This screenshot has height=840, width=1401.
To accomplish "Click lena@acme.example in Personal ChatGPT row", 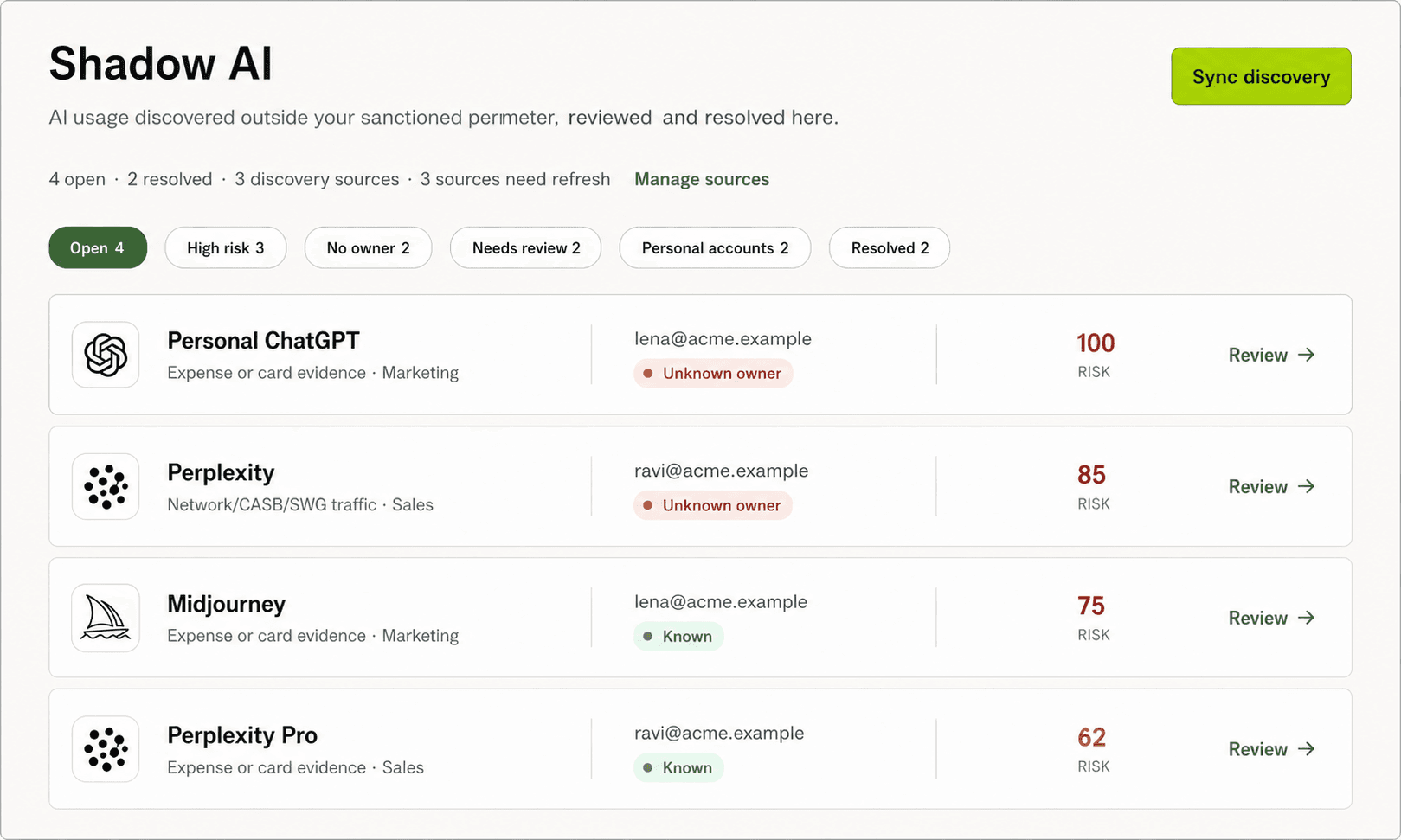I will click(x=723, y=339).
